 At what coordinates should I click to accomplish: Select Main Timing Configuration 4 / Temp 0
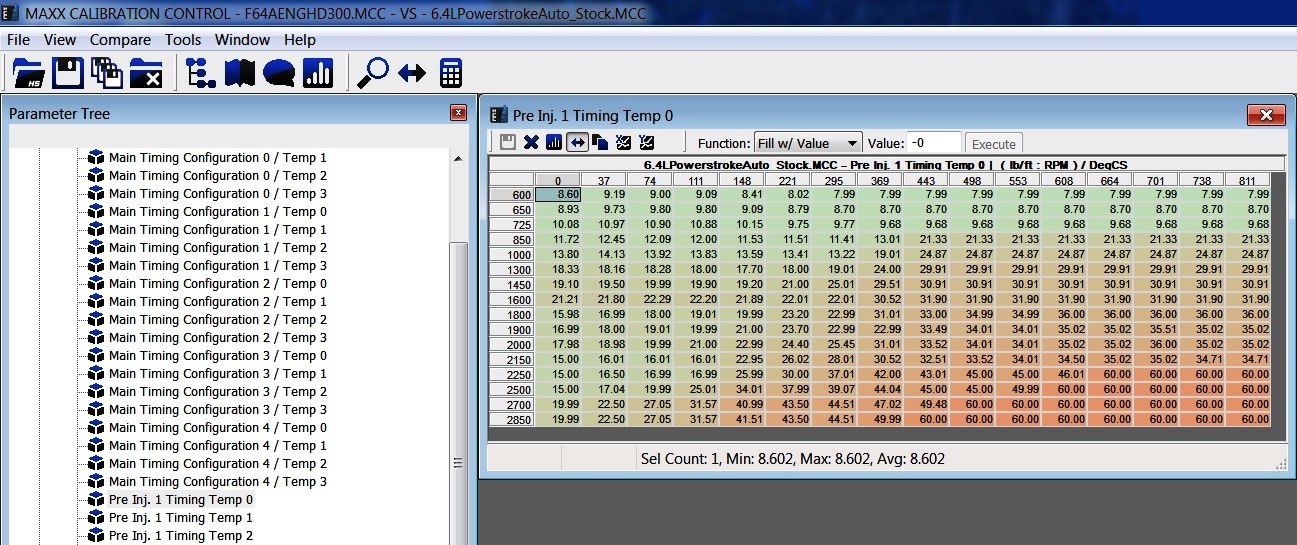pos(217,428)
